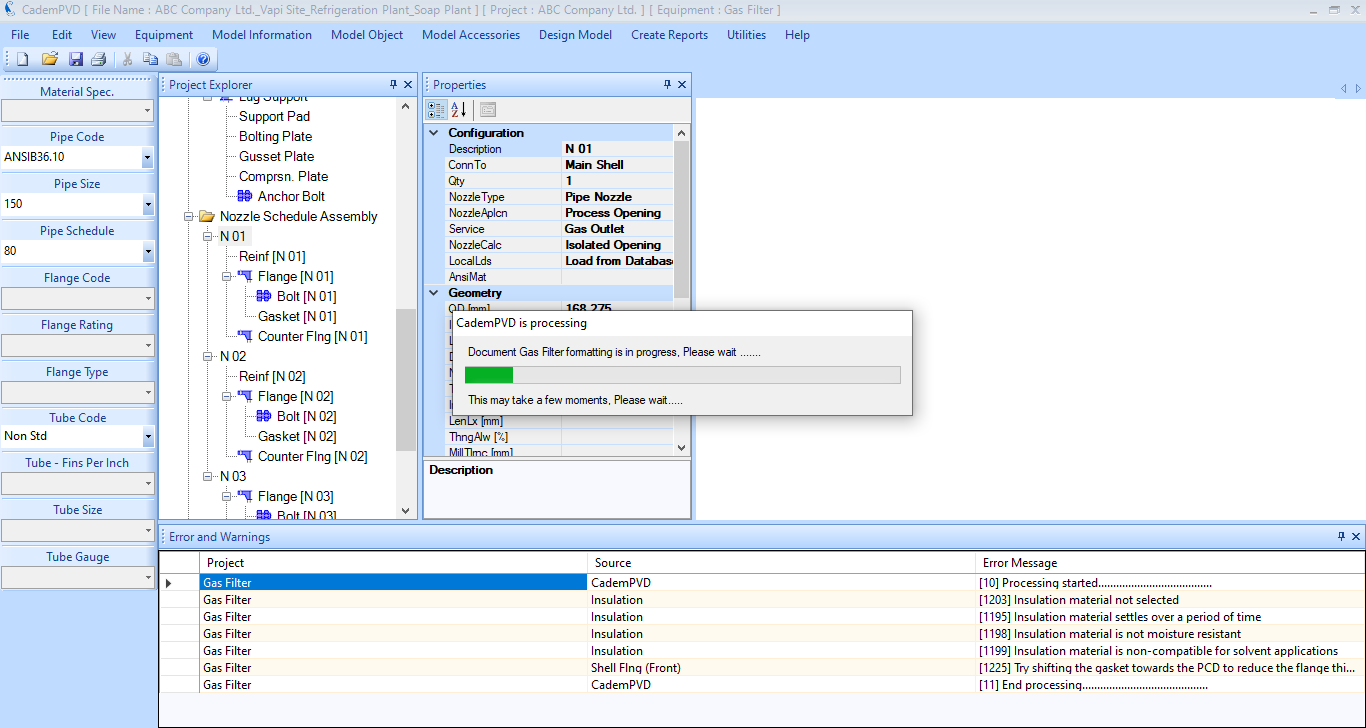Select Bolt [N 01] in the tree
This screenshot has height=728, width=1366.
pyautogui.click(x=306, y=296)
